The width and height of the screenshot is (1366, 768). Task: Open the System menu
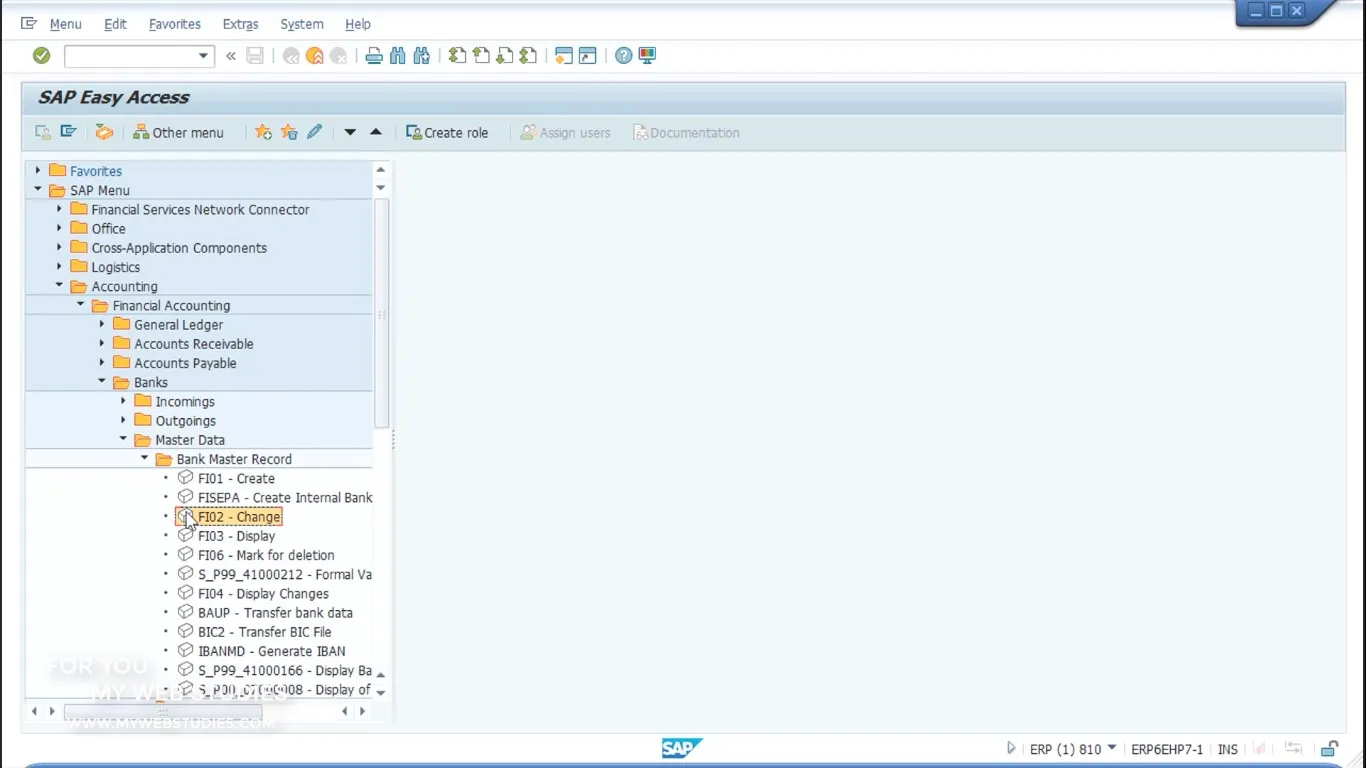(x=302, y=24)
